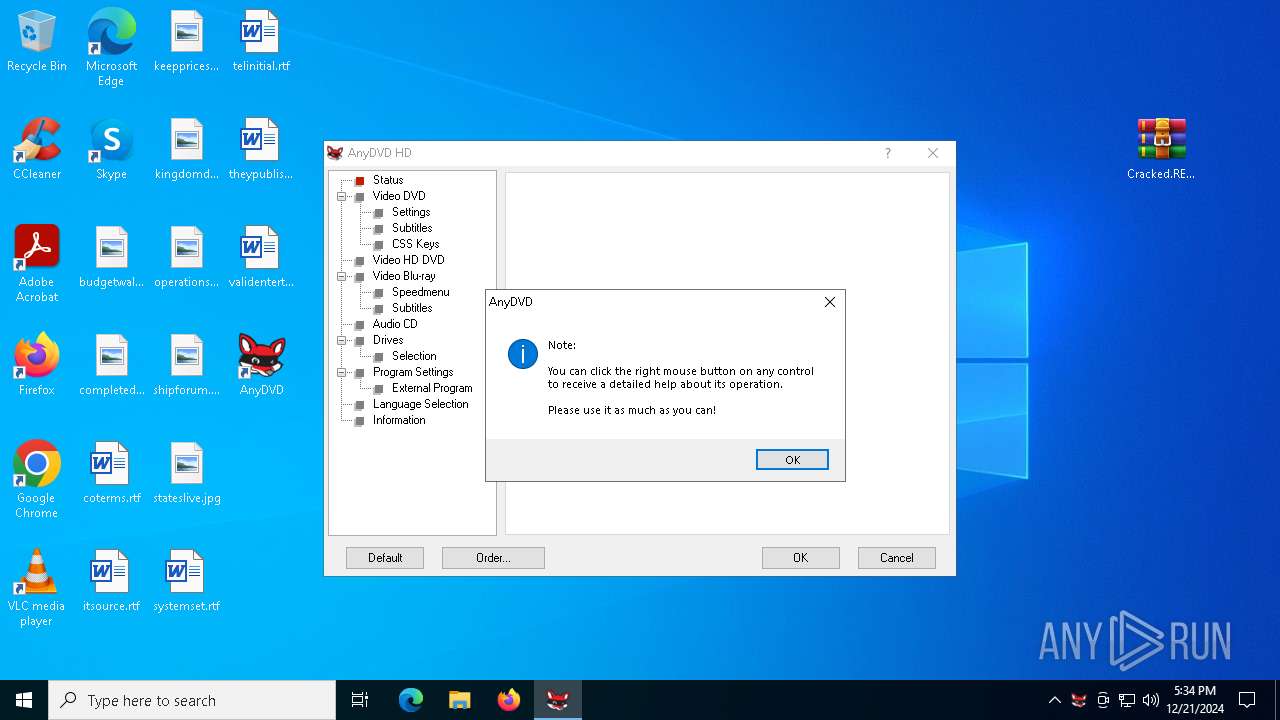Click OK in AnyDVD HD window
Viewport: 1280px width, 720px height.
800,558
